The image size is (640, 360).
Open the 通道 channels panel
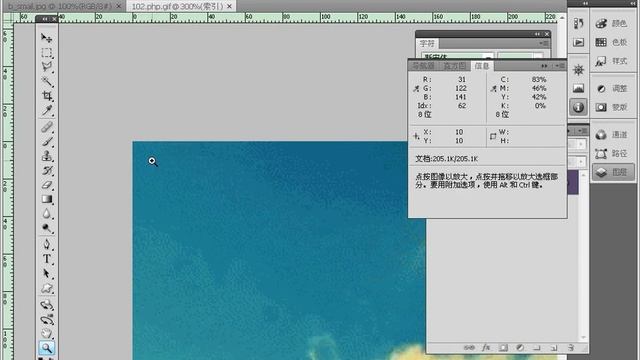[612, 134]
